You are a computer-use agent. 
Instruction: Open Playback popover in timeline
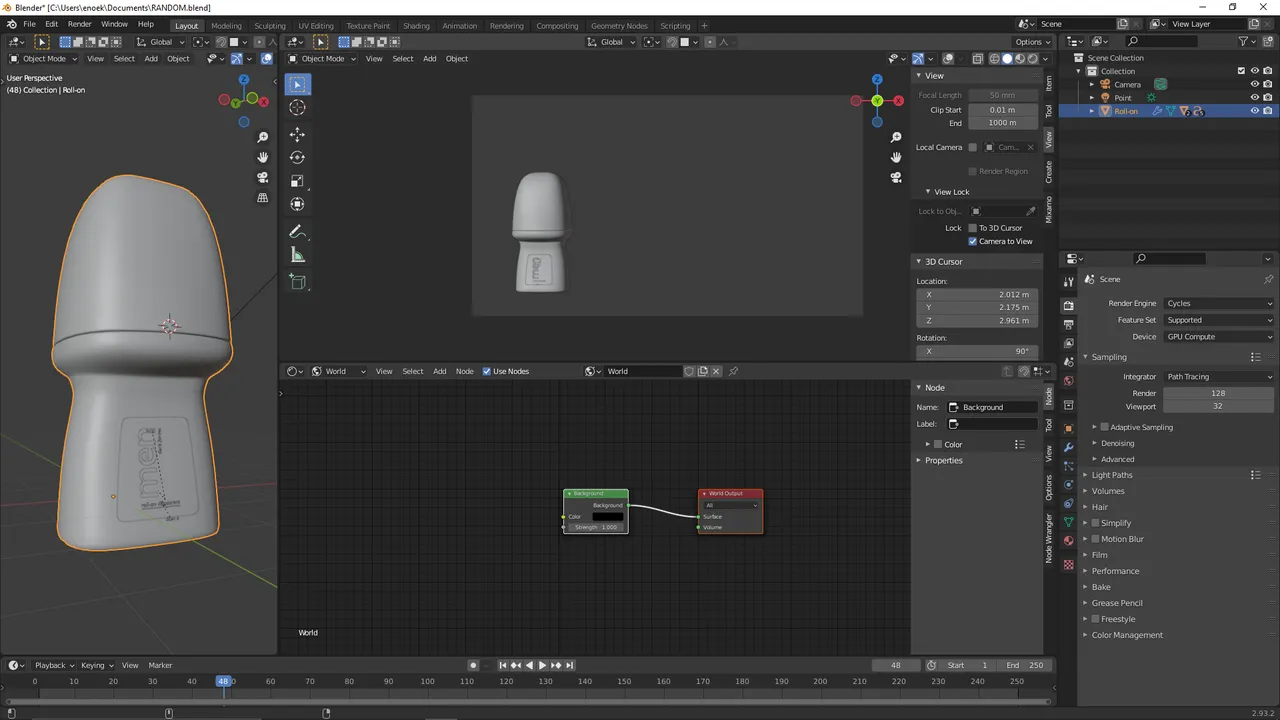point(54,665)
